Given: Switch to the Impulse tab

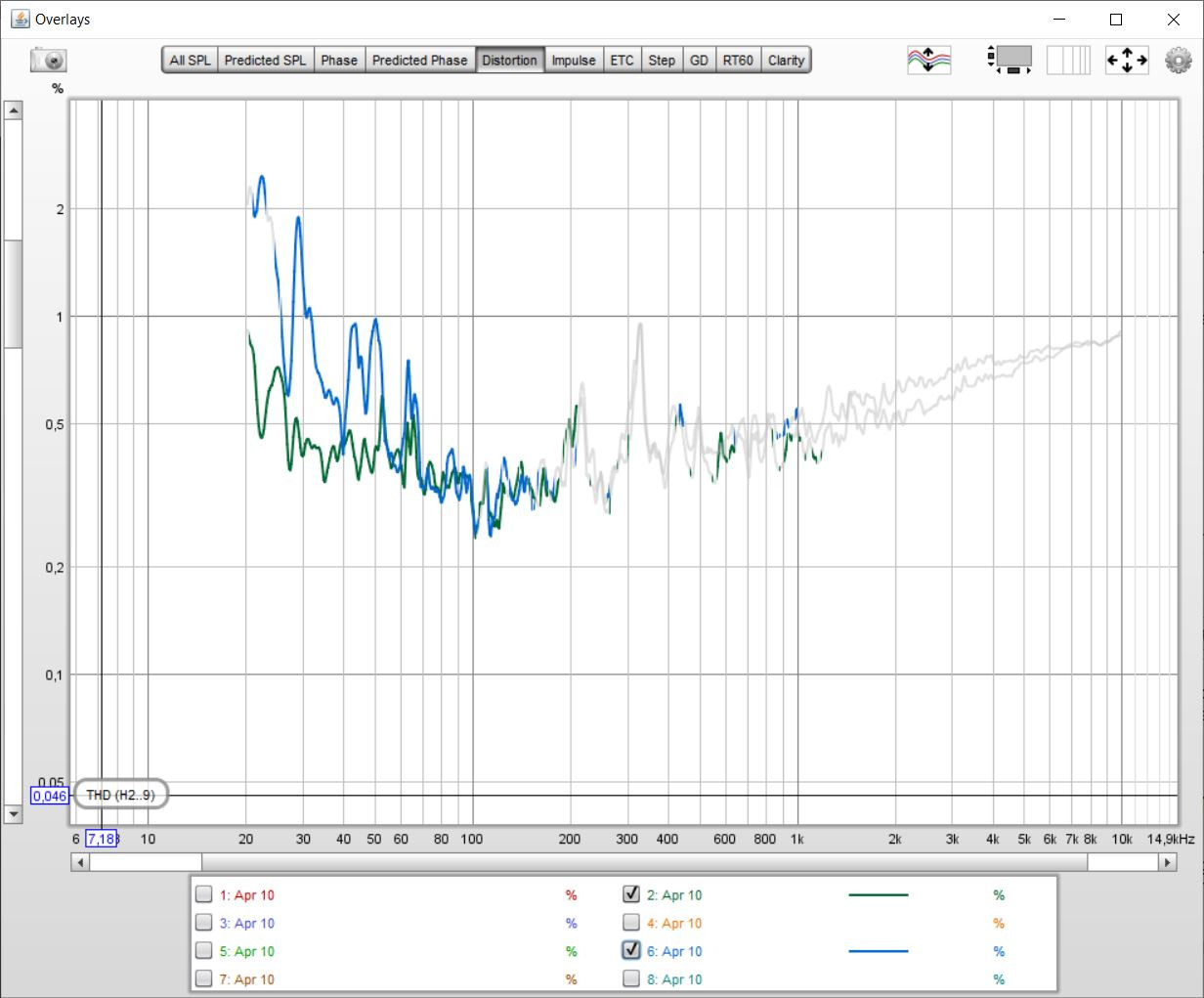Looking at the screenshot, I should 573,60.
